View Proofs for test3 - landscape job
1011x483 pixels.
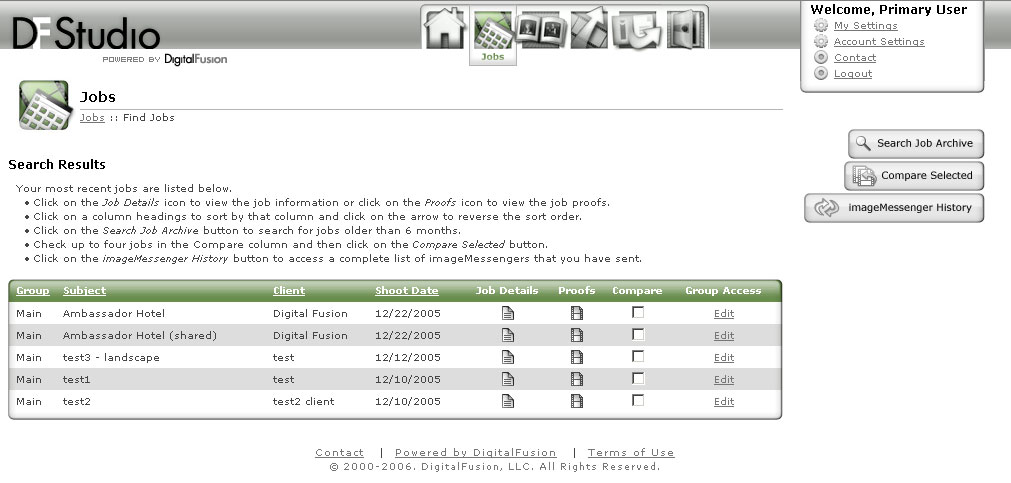point(576,357)
